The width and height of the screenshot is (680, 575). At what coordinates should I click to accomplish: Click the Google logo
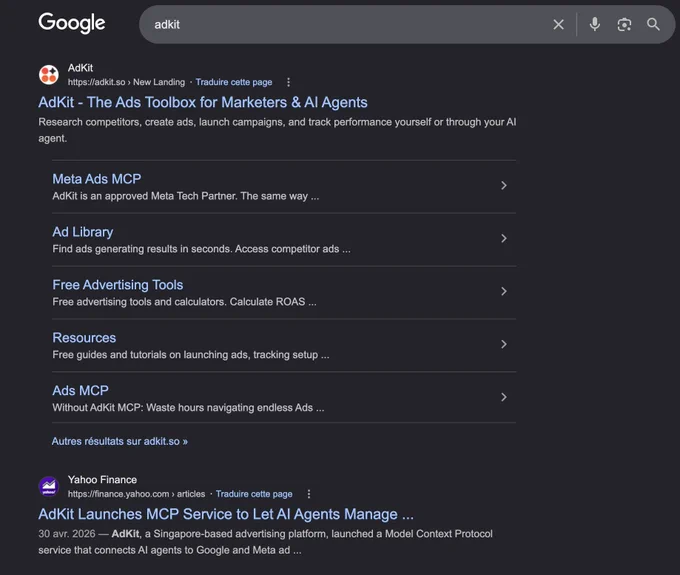72,23
